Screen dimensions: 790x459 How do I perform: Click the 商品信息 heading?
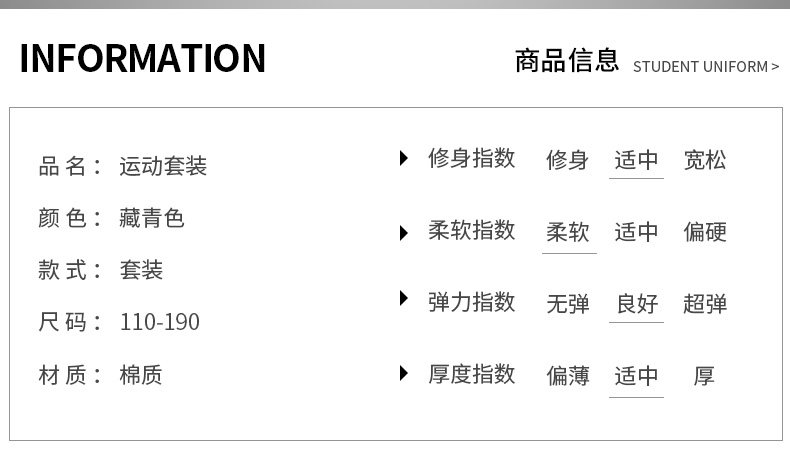click(567, 61)
